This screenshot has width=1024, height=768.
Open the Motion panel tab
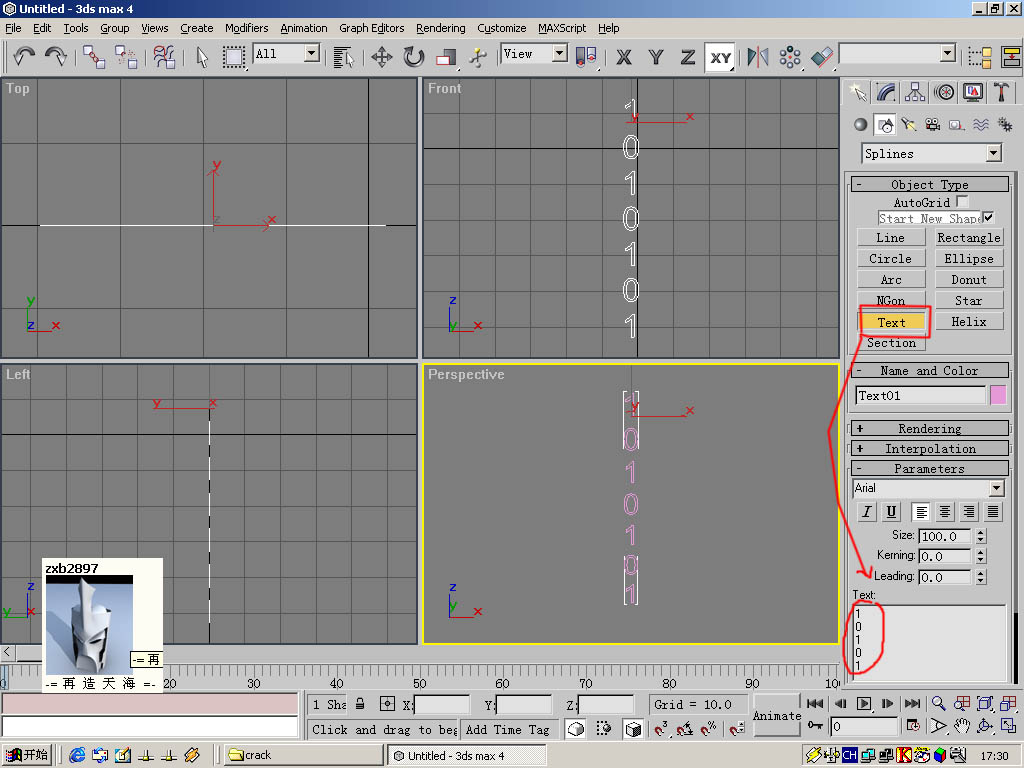pyautogui.click(x=944, y=92)
